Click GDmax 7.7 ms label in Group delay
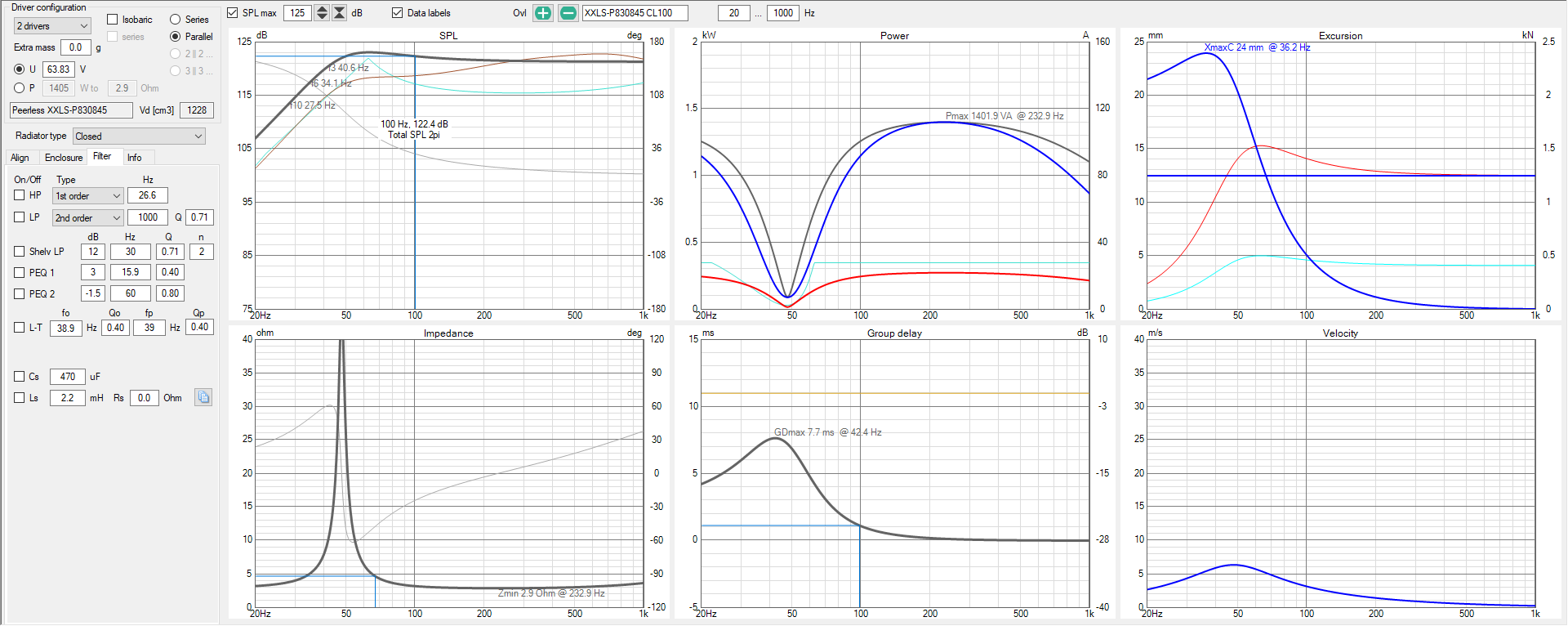The image size is (1568, 626). [827, 432]
